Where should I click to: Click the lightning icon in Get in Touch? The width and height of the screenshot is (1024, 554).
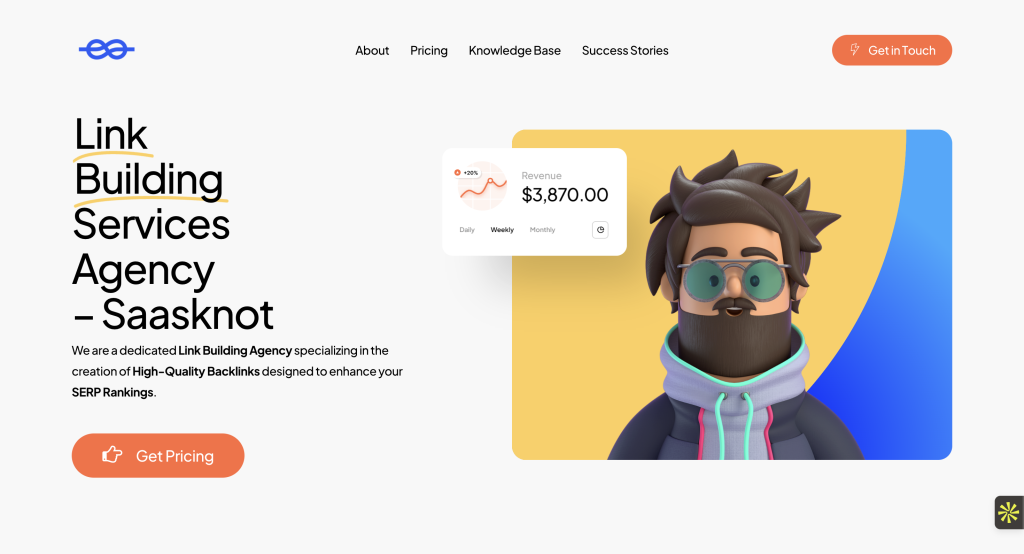[x=854, y=50]
